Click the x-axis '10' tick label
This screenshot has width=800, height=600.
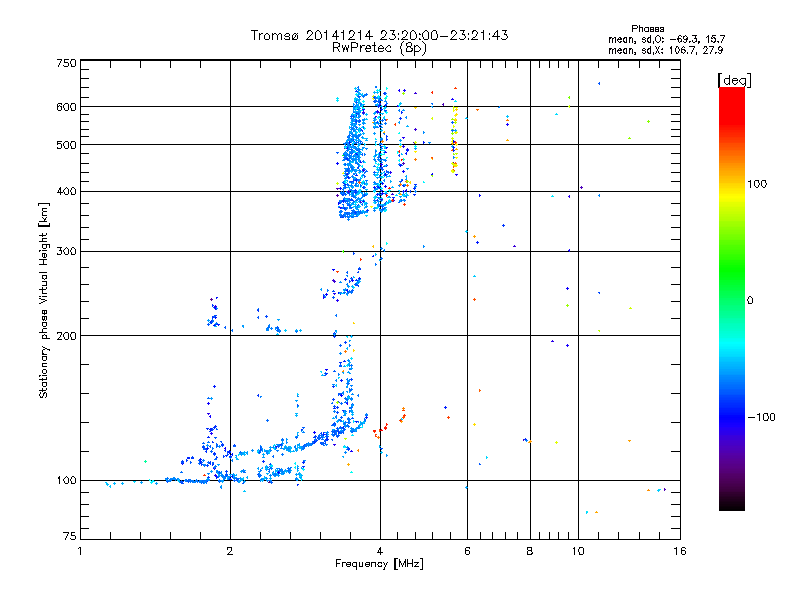(578, 551)
